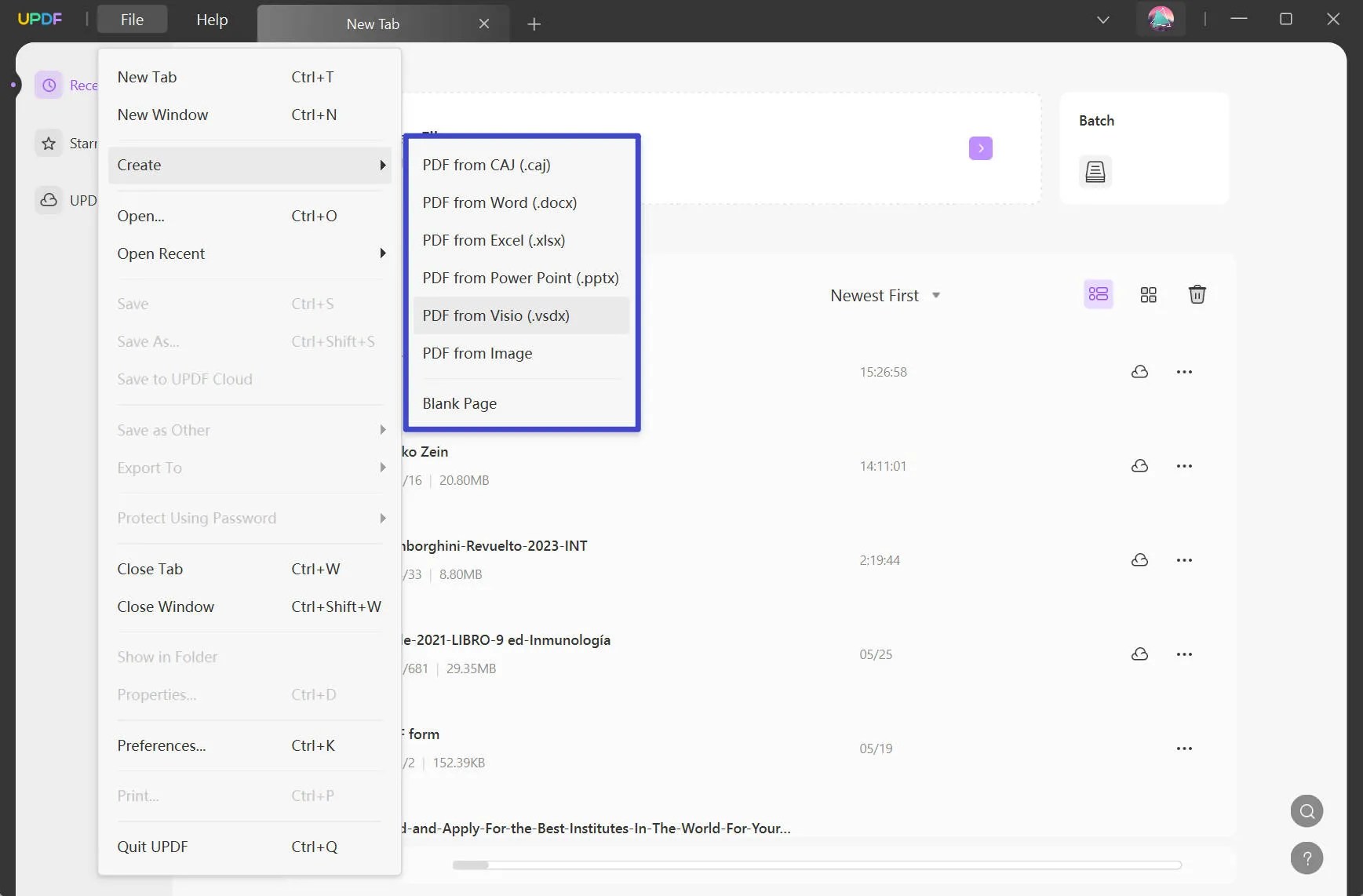Open the UPDF Cloud sidebar section
Image resolution: width=1363 pixels, height=896 pixels.
49,200
